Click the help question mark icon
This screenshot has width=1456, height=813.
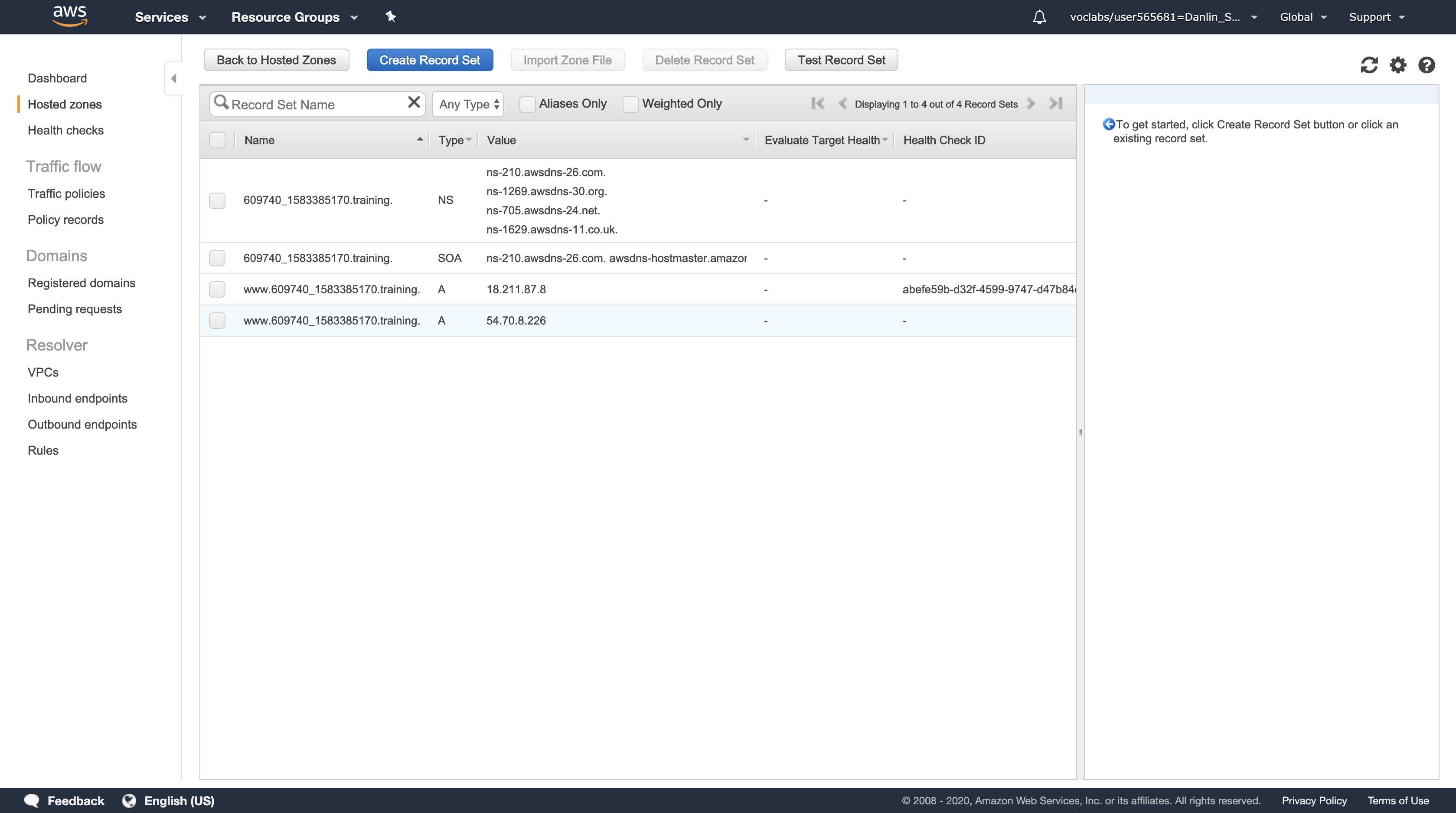1426,65
